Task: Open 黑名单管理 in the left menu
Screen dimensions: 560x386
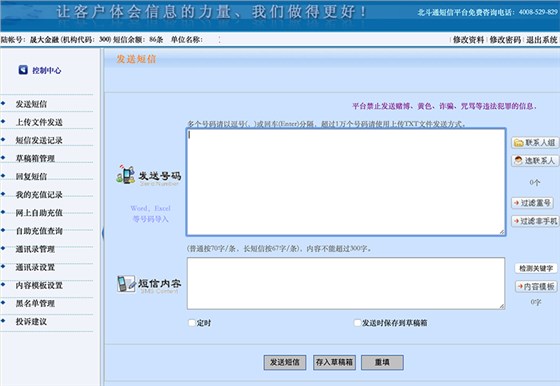Action: 35,304
